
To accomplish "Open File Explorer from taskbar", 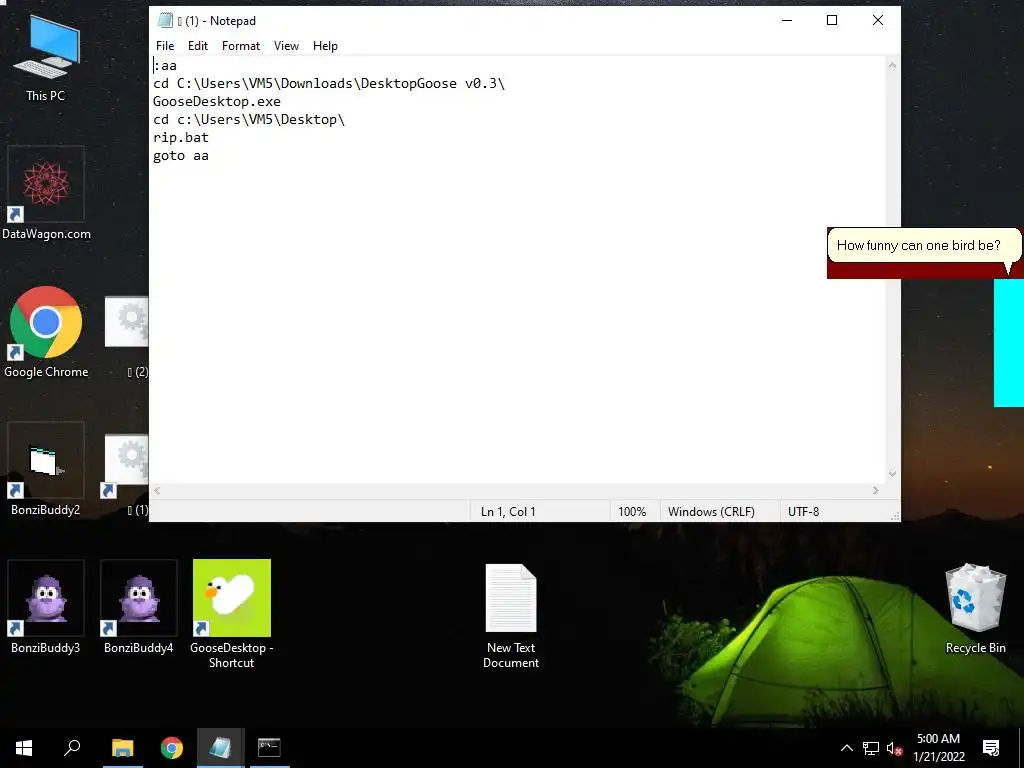I will 122,748.
